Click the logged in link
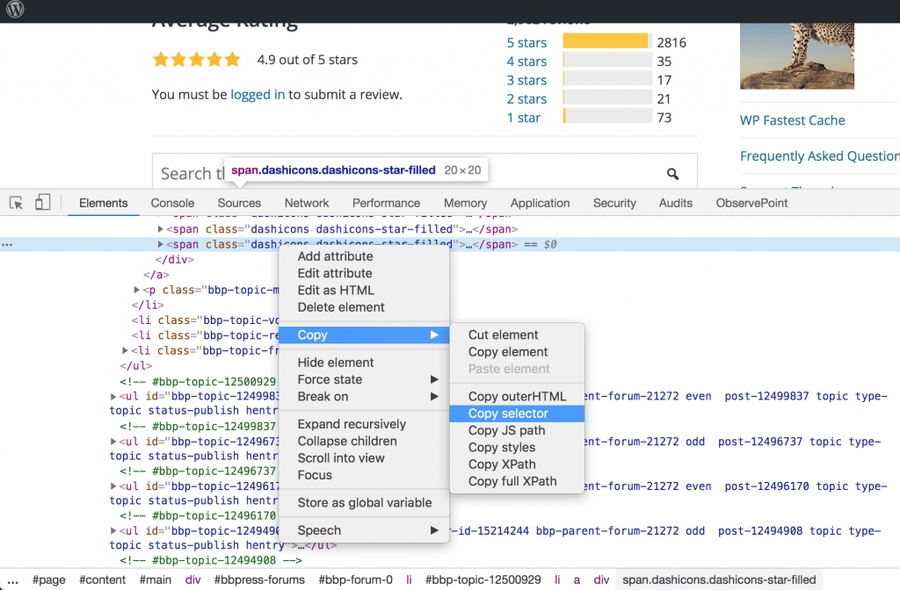The width and height of the screenshot is (900, 590). point(257,95)
